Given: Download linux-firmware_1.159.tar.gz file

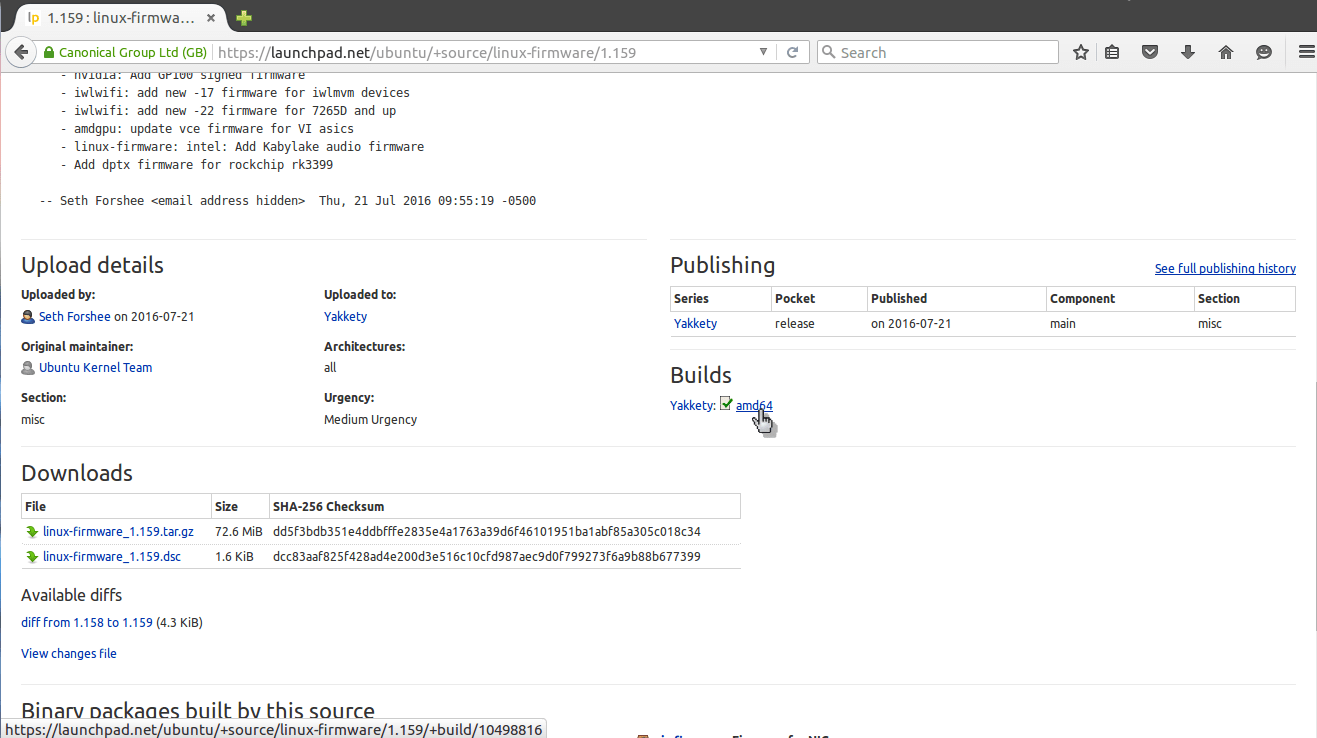Looking at the screenshot, I should [x=118, y=532].
